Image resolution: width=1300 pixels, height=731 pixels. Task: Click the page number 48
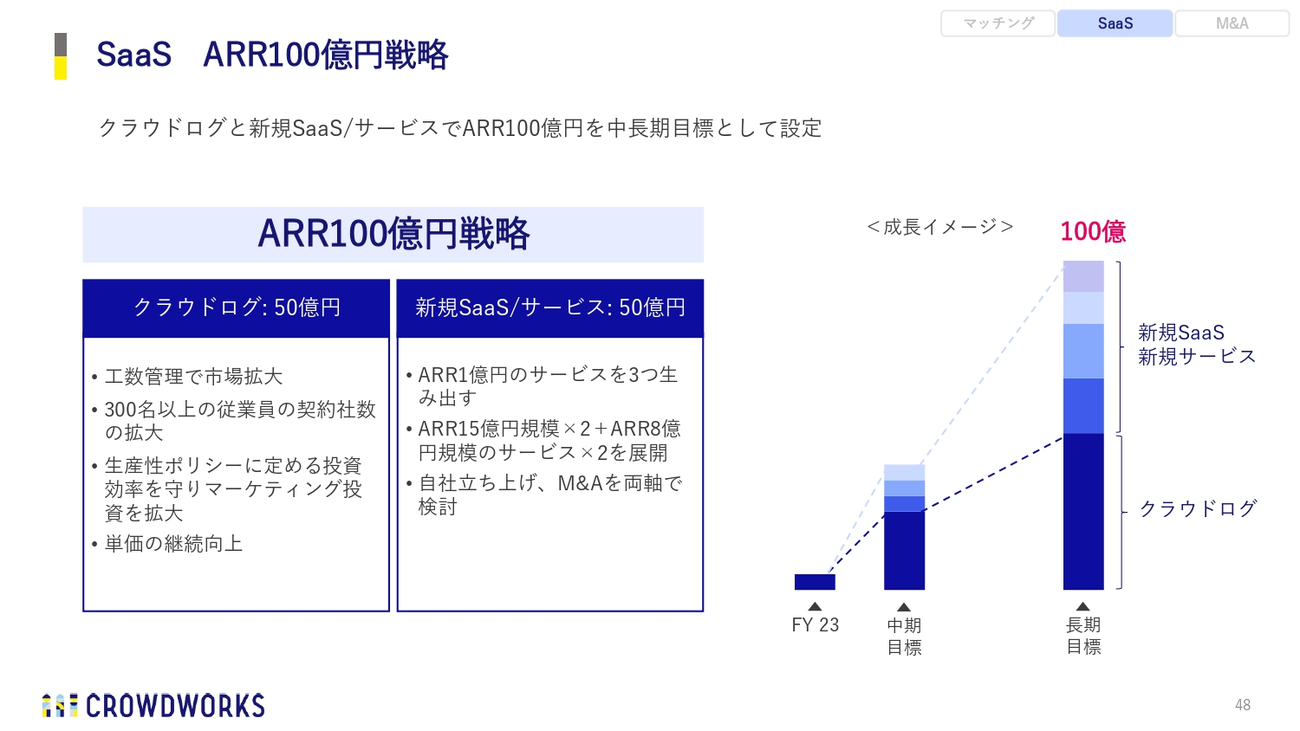tap(1242, 705)
